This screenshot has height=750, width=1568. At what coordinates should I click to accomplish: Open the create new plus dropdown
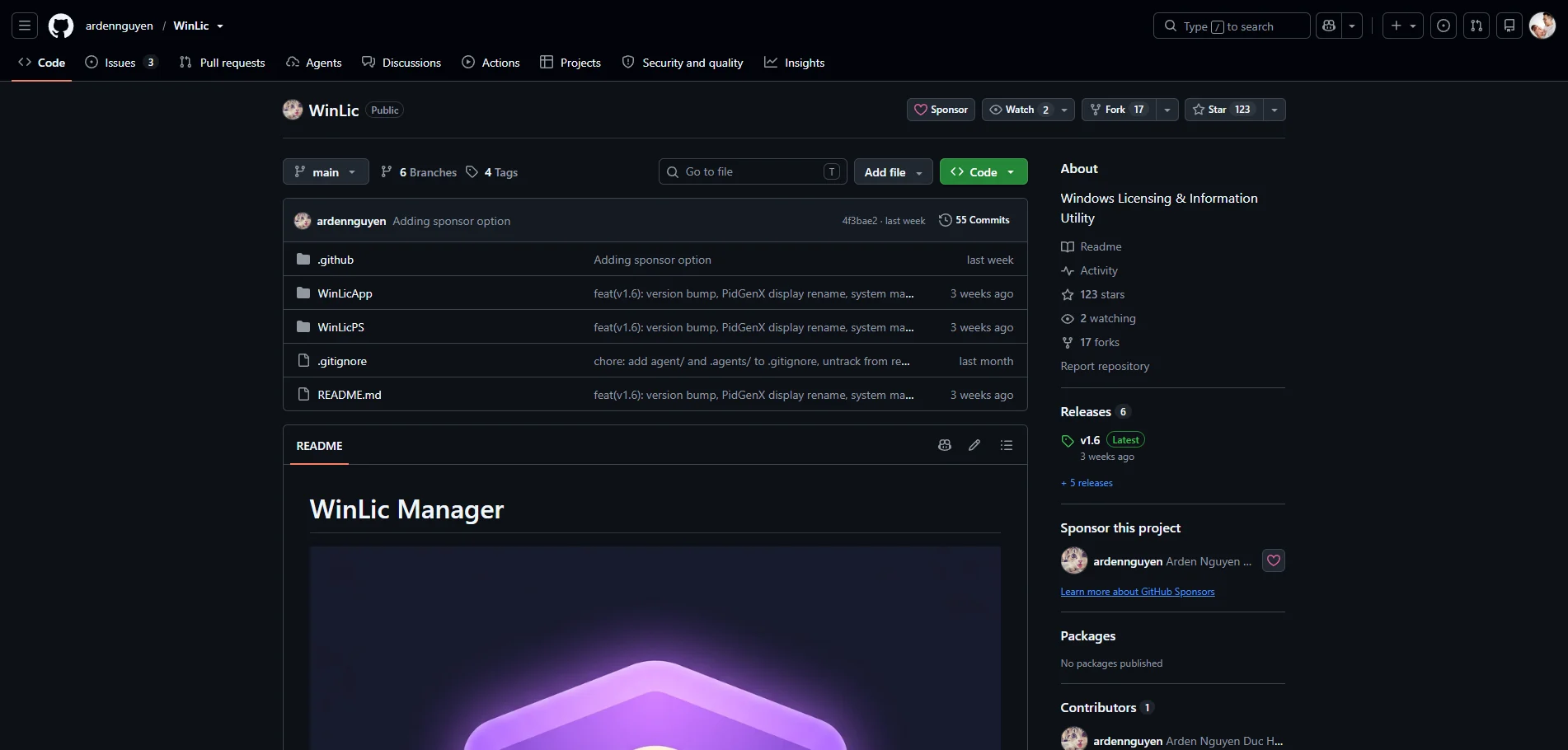pos(1403,26)
